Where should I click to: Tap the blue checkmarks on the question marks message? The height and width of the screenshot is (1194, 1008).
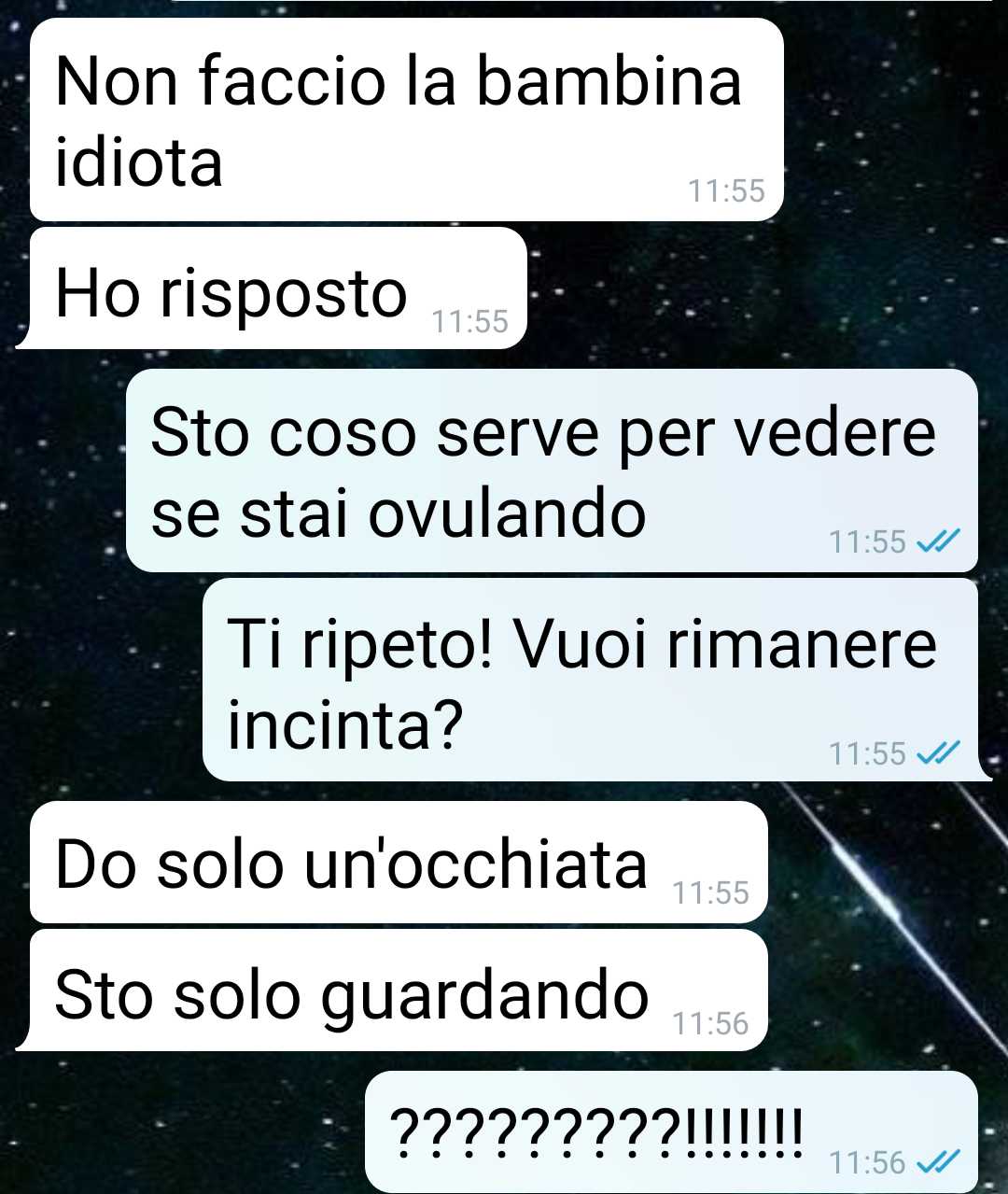(938, 1161)
